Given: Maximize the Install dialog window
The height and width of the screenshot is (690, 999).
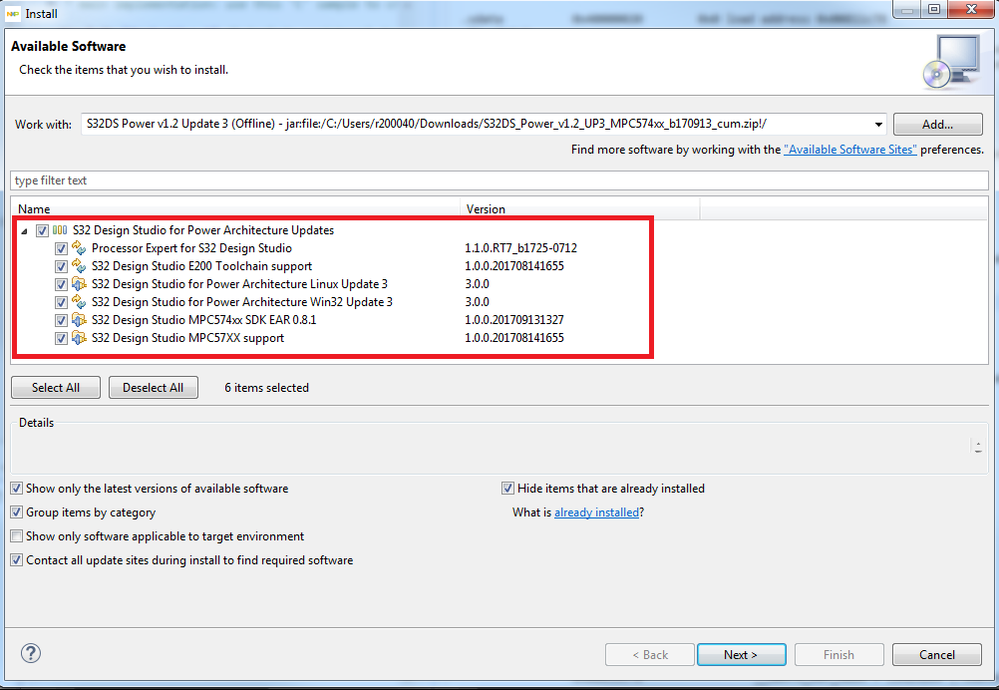Looking at the screenshot, I should [934, 10].
